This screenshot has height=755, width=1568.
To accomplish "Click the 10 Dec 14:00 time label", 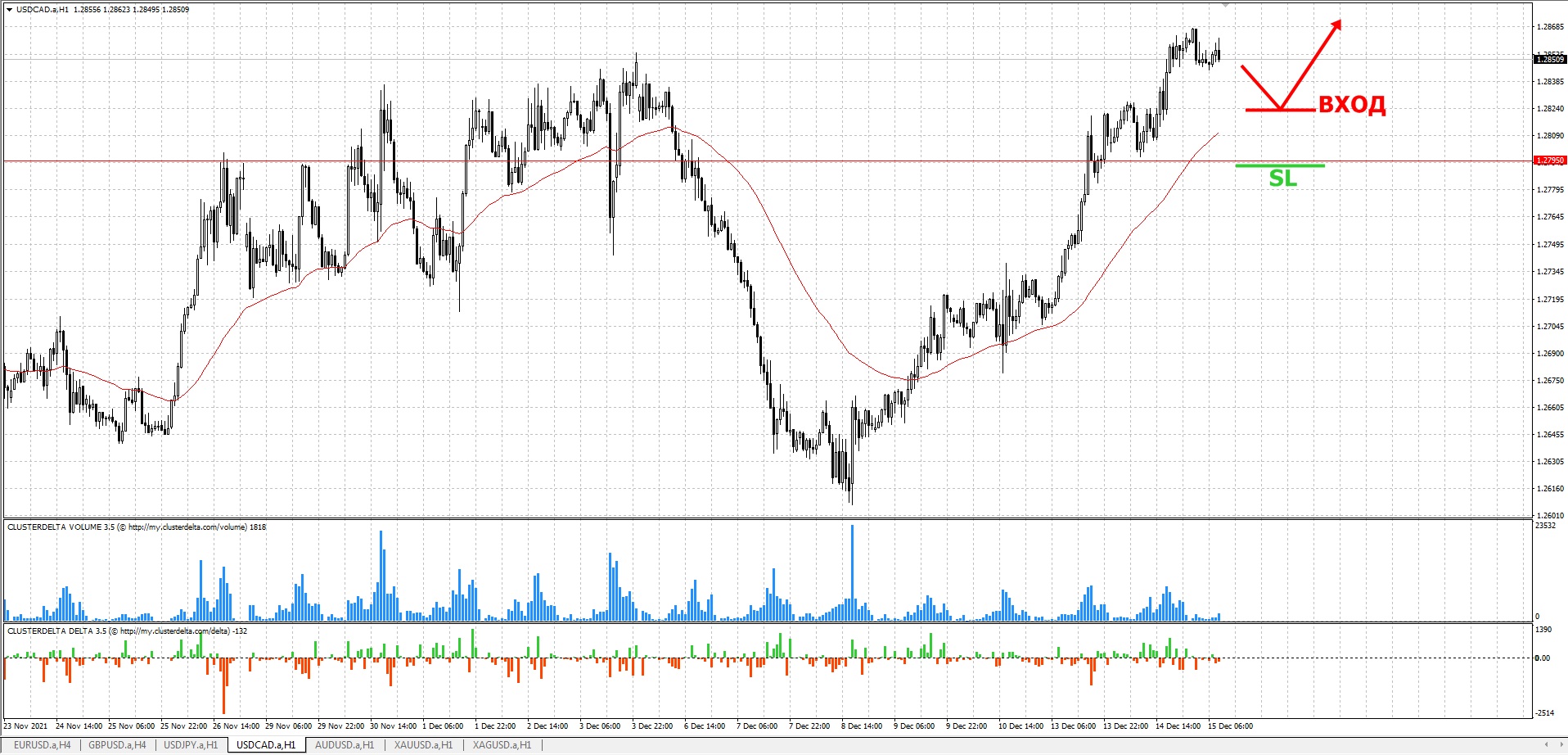I will [1021, 726].
